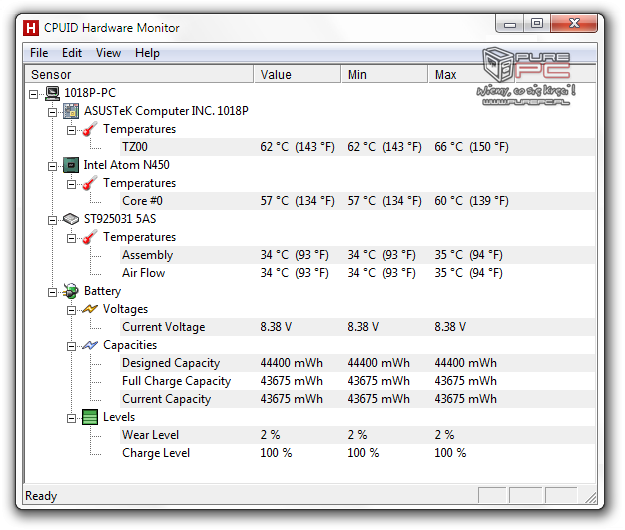Click the ST925031 5AS hard drive icon

click(x=71, y=219)
